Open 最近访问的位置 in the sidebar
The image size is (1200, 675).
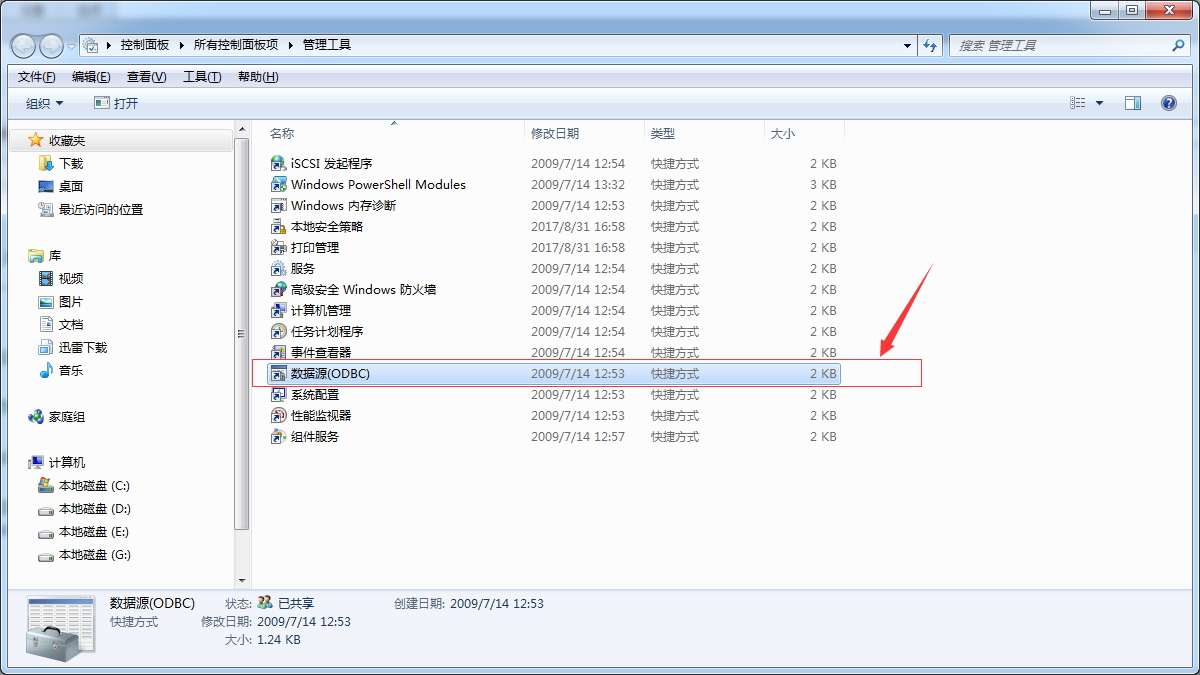click(90, 209)
